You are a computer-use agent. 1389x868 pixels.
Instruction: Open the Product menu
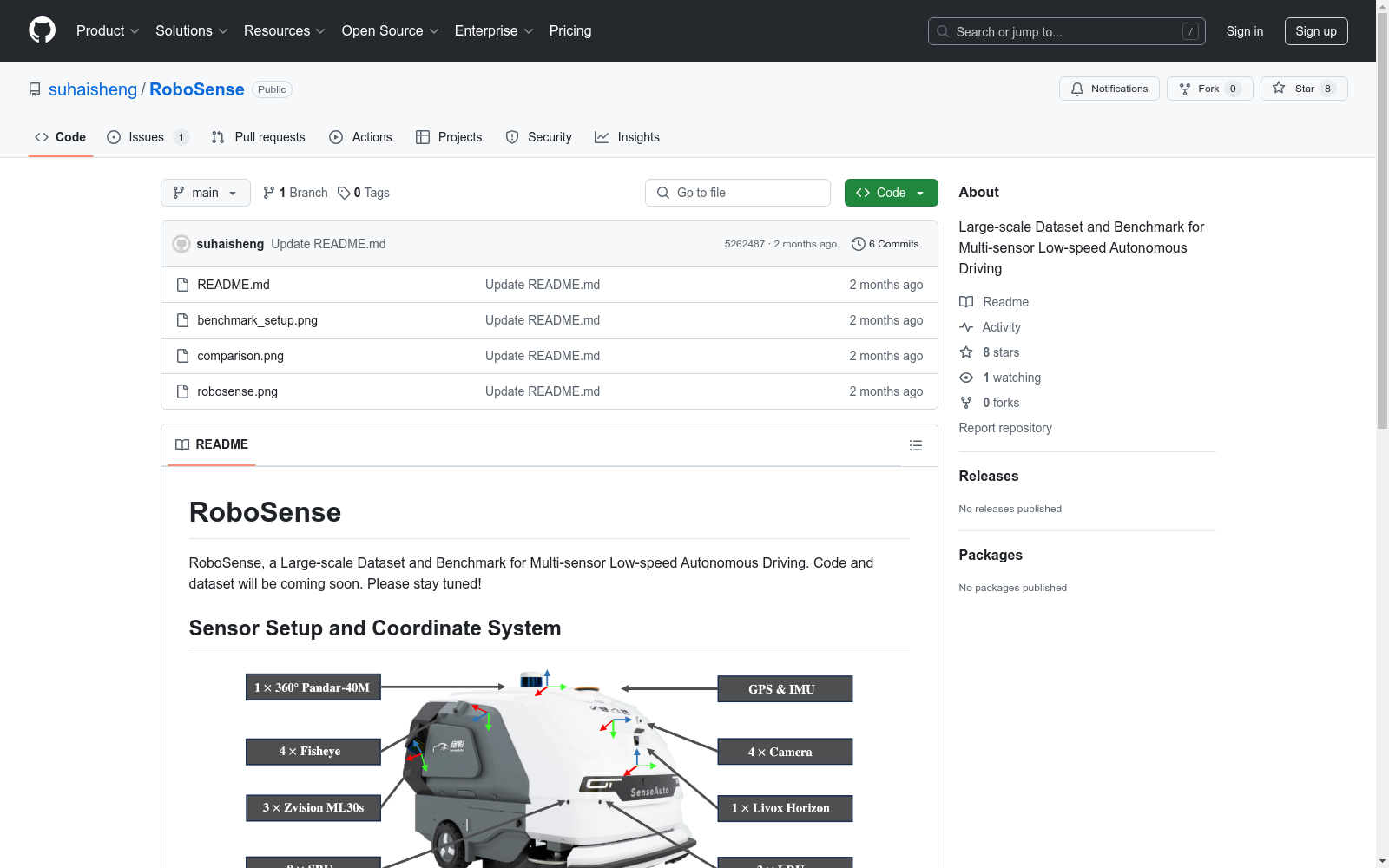pyautogui.click(x=108, y=31)
